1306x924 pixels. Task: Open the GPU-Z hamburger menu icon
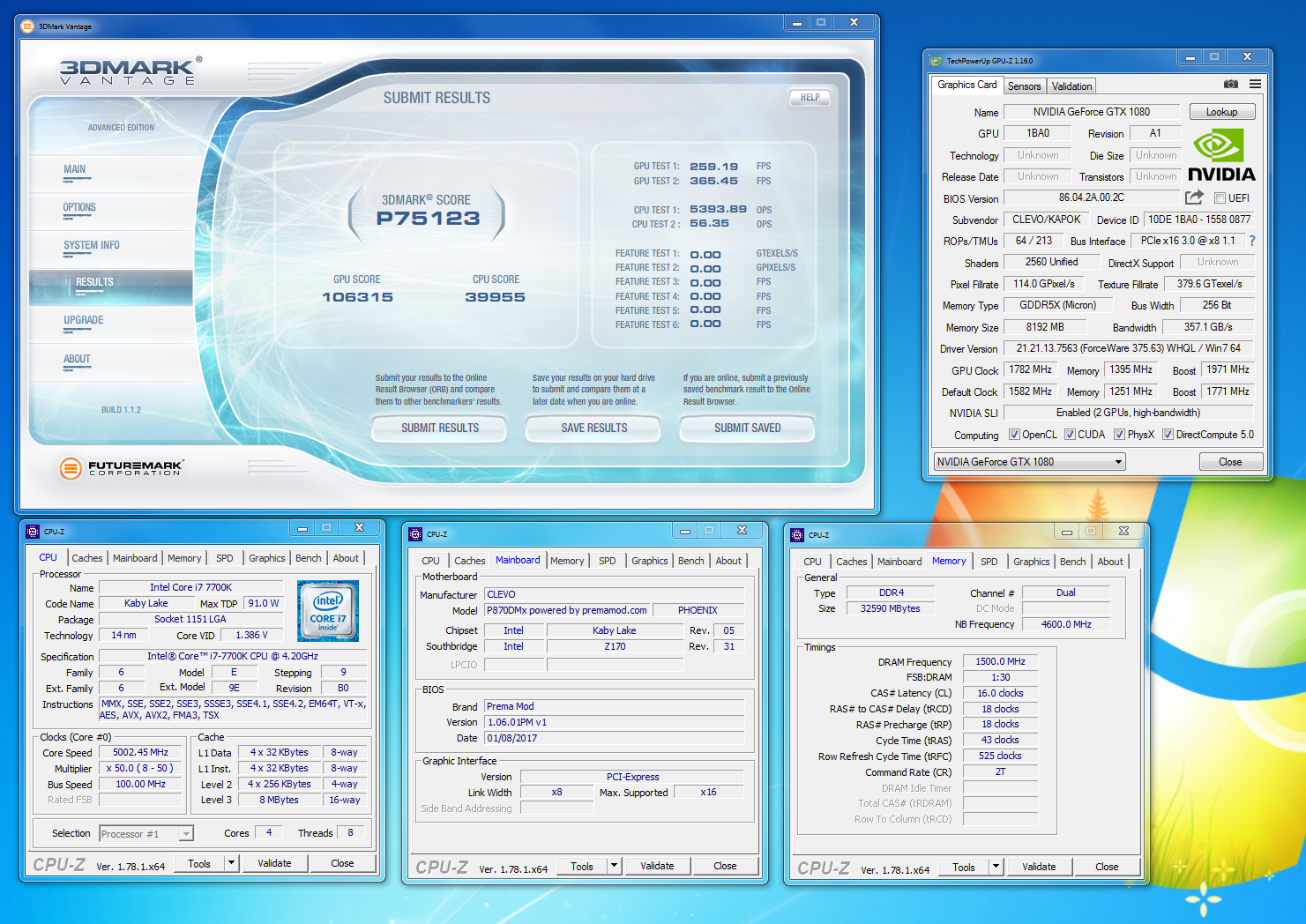pos(1255,85)
